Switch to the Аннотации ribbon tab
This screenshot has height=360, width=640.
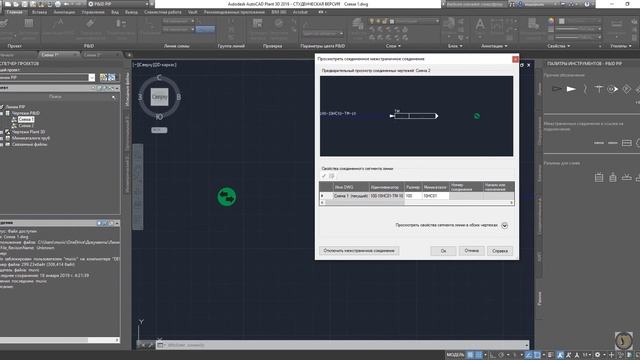64,12
